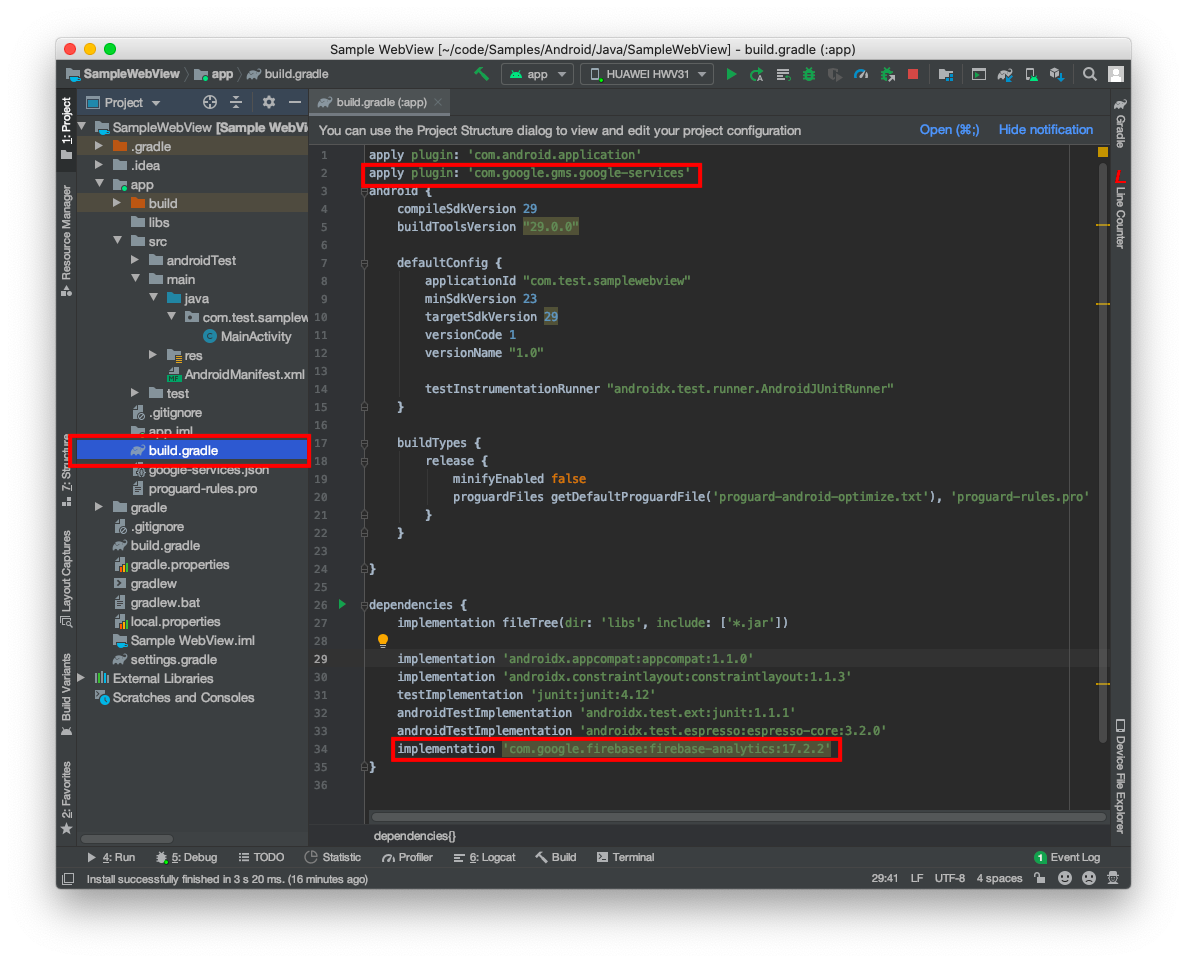
Task: Click the Run with Coverage icon
Action: click(834, 74)
